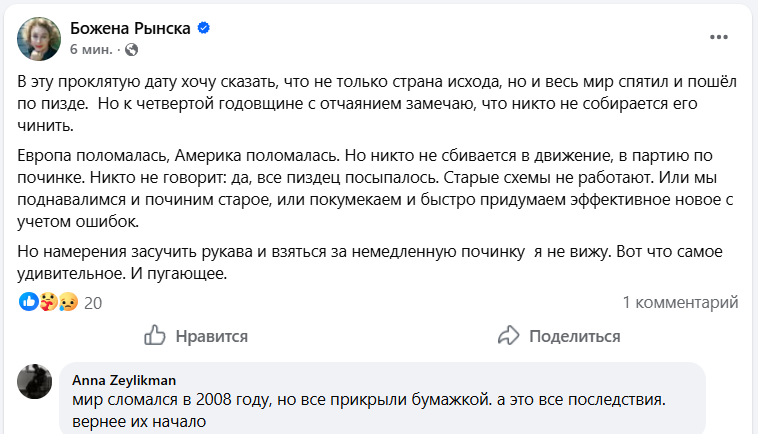The width and height of the screenshot is (758, 434).
Task: Open Anna Zeylikman's avatar picture
Action: pos(35,381)
